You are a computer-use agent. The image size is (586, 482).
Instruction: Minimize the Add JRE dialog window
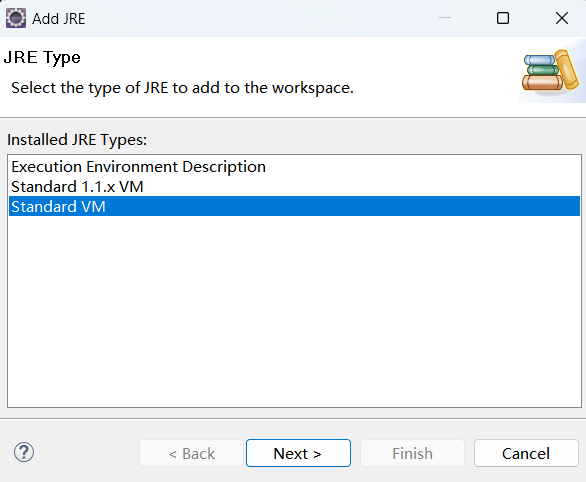[x=444, y=18]
